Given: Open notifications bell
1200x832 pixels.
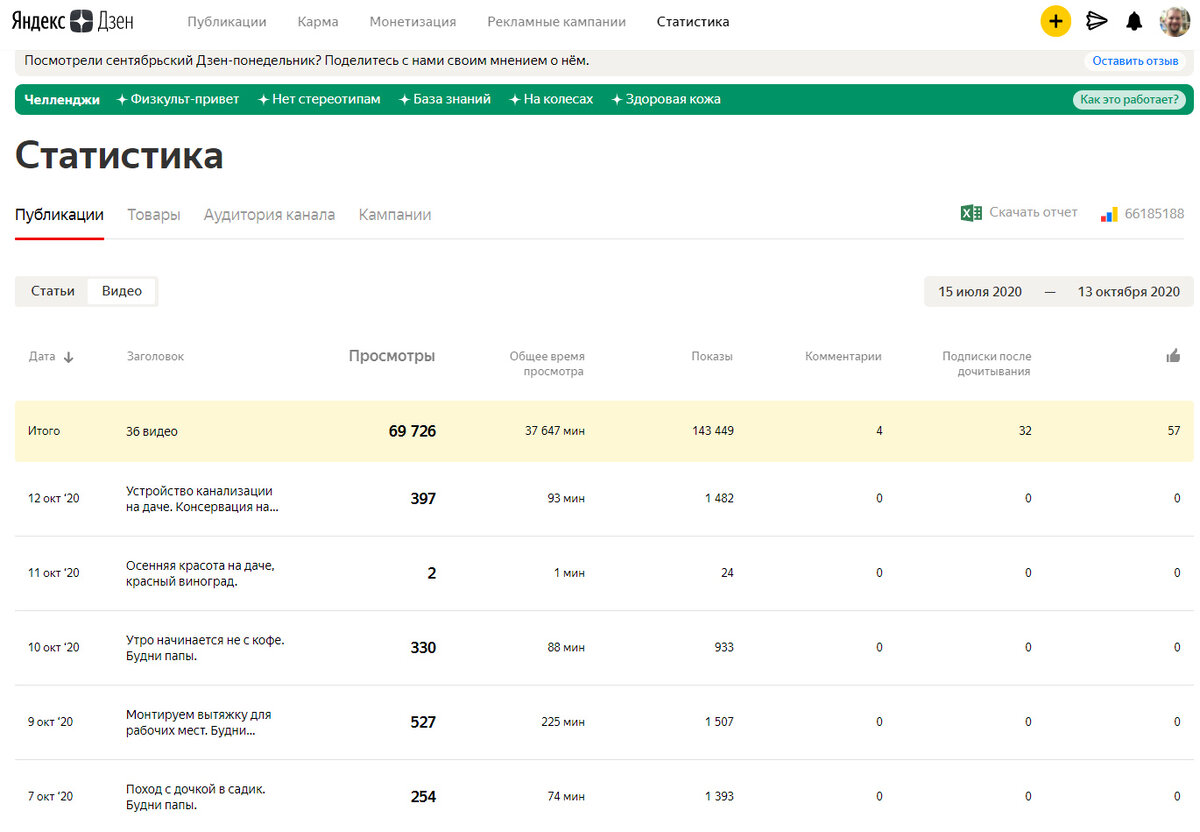Looking at the screenshot, I should pos(1134,21).
